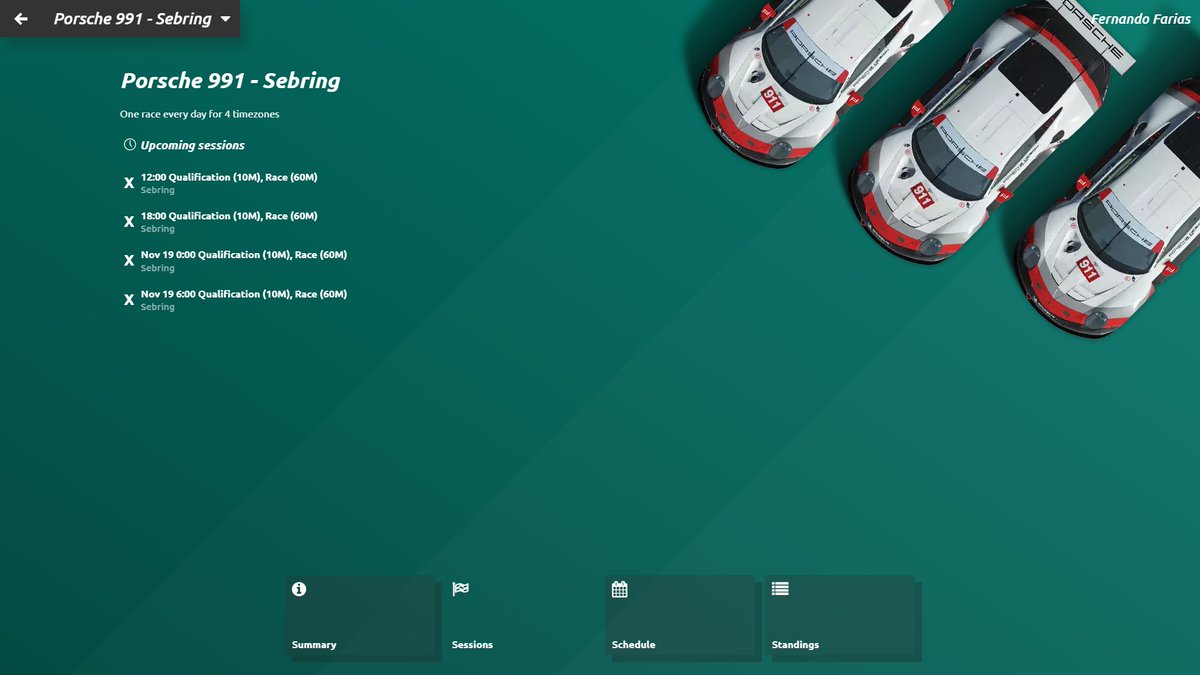
Task: Click the Sessions flag icon
Action: point(460,589)
